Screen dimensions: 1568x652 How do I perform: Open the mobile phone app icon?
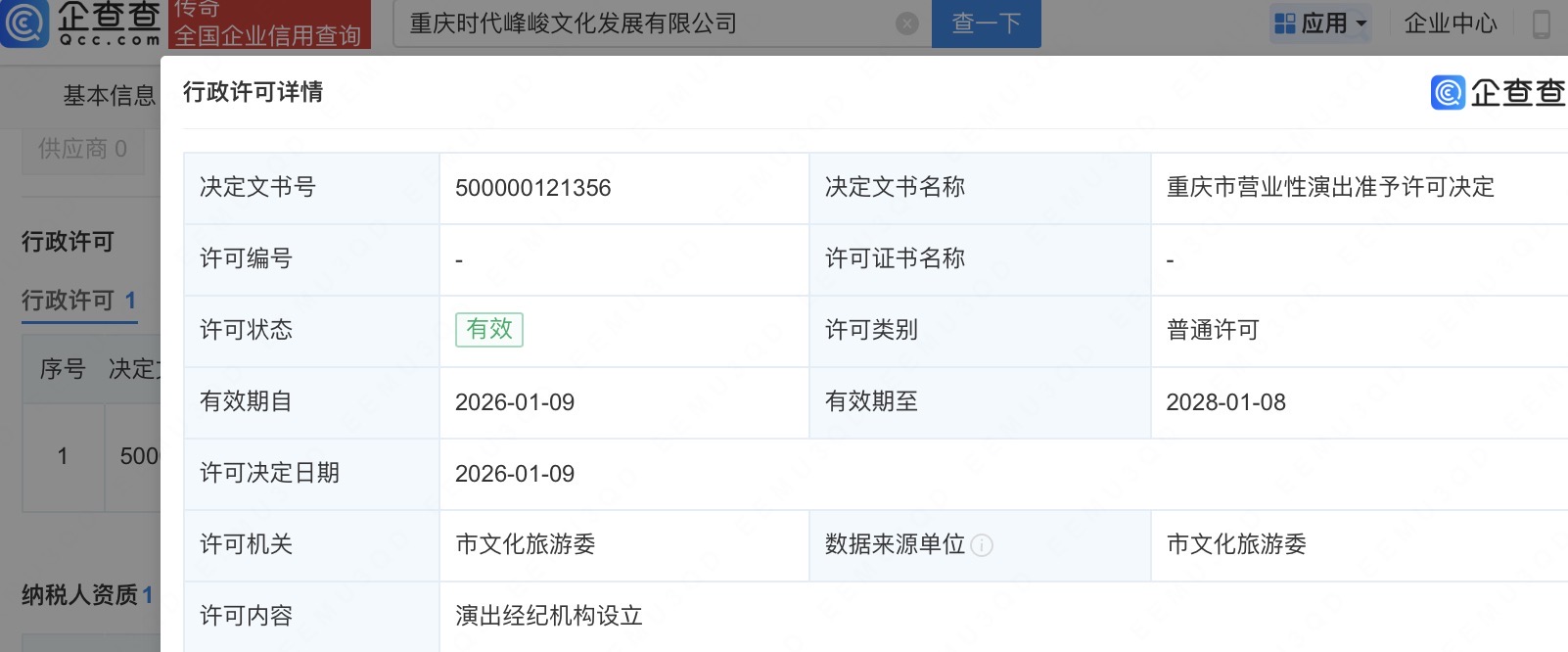pyautogui.click(x=1542, y=23)
